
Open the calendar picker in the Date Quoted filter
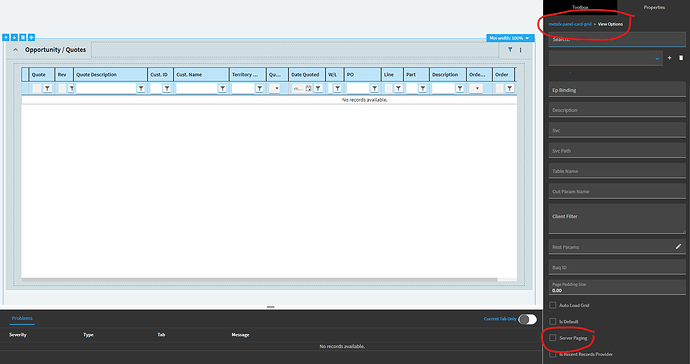308,88
